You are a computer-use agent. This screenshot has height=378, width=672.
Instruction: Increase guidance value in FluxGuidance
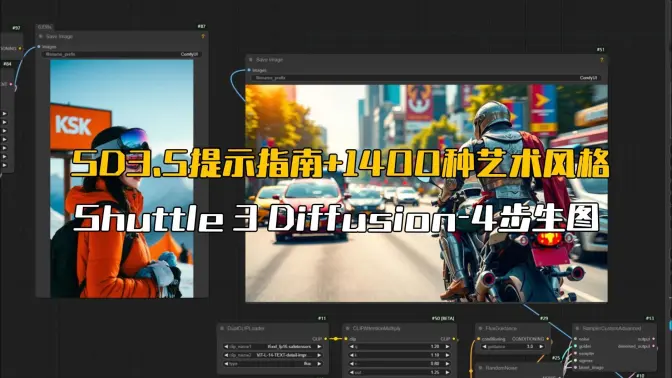pyautogui.click(x=541, y=347)
